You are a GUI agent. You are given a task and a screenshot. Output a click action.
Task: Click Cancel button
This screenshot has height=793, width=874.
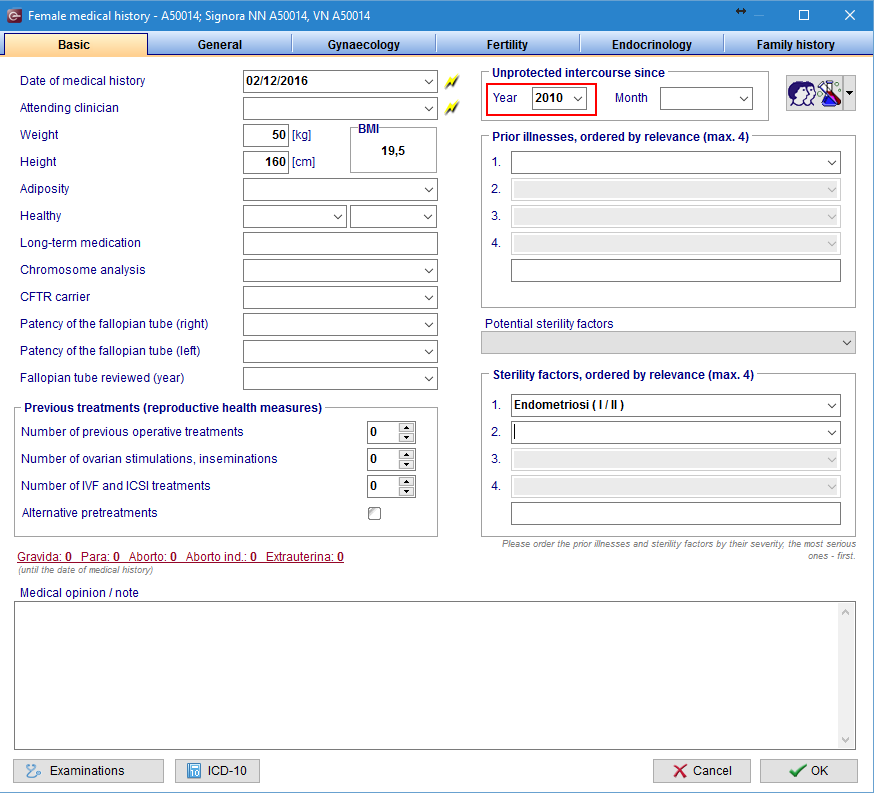tap(702, 771)
